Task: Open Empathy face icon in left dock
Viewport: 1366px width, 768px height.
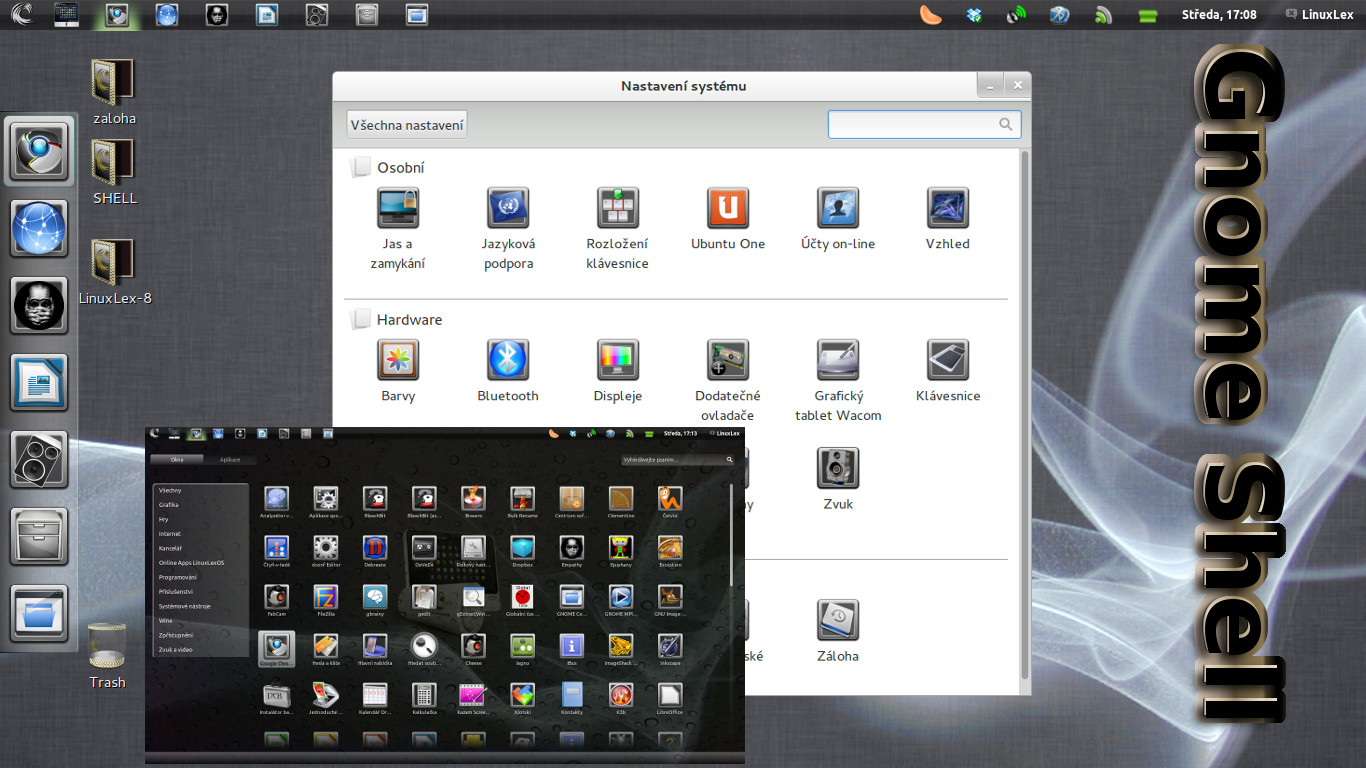Action: tap(40, 305)
